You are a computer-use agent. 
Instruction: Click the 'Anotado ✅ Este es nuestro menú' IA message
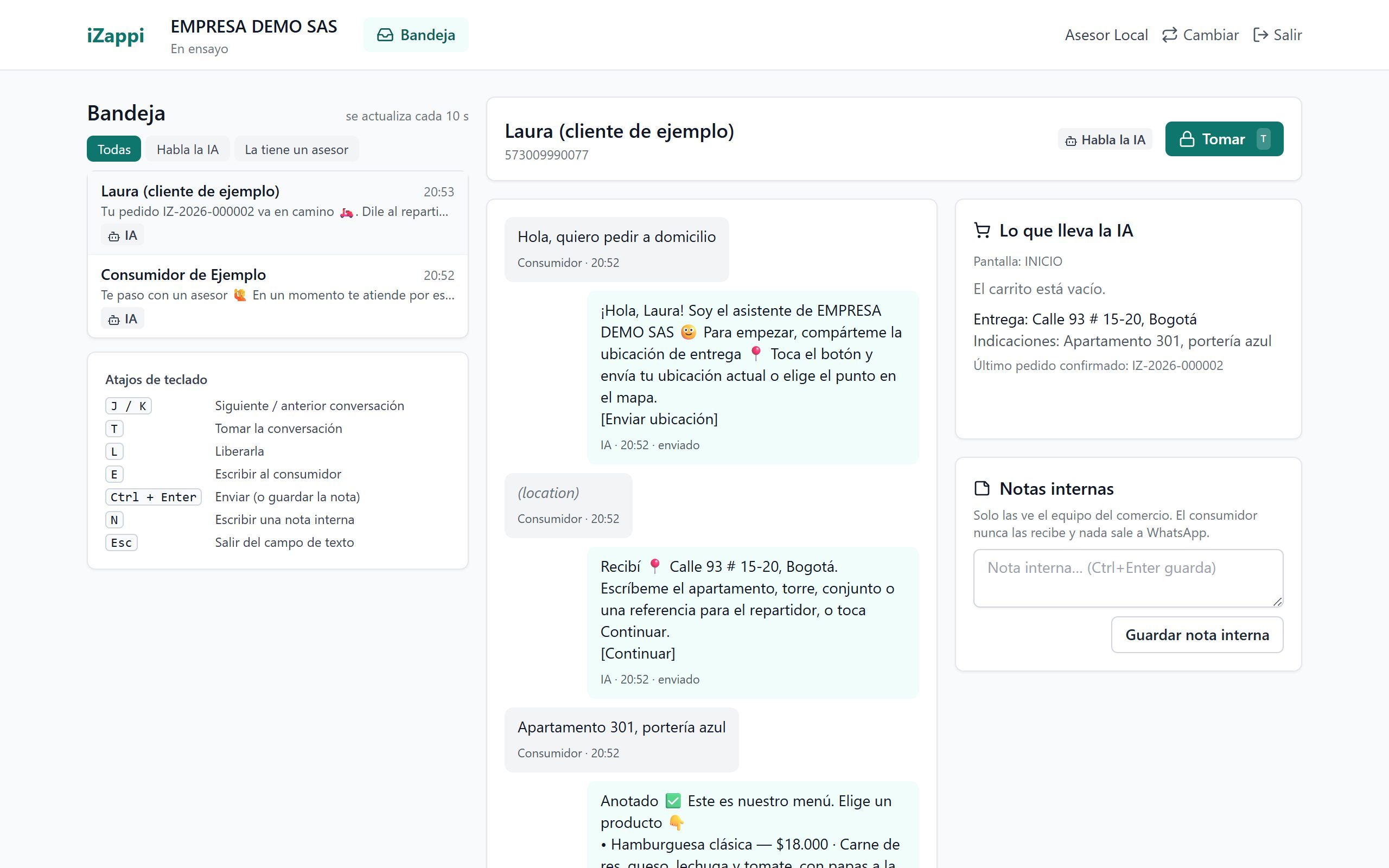pyautogui.click(x=753, y=825)
